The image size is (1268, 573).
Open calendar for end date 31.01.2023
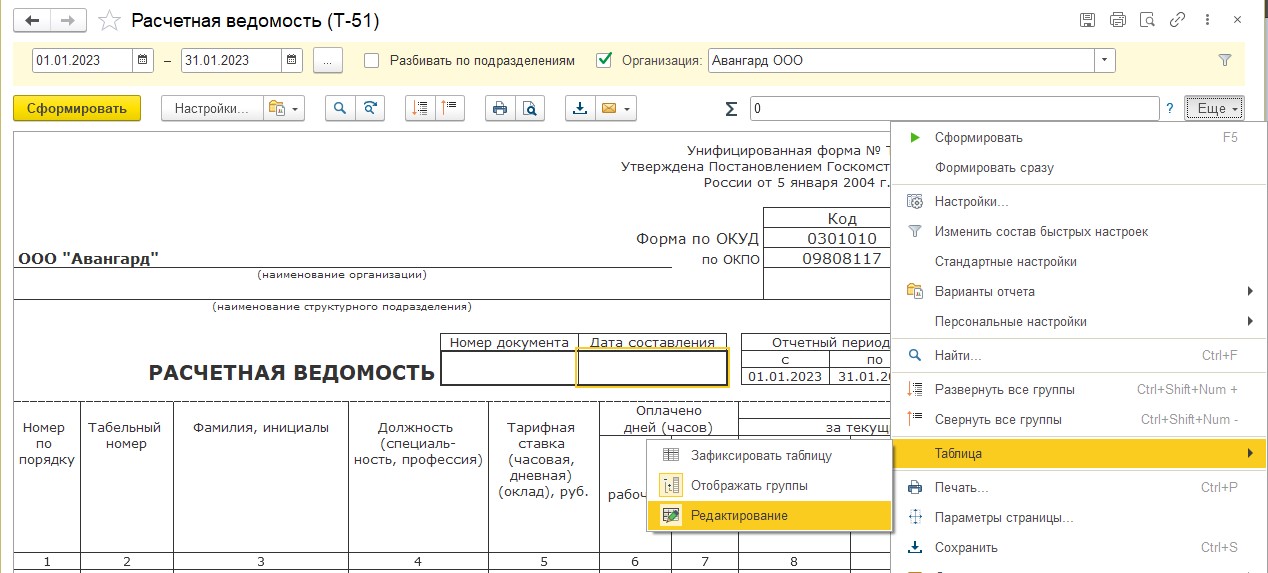coord(293,60)
